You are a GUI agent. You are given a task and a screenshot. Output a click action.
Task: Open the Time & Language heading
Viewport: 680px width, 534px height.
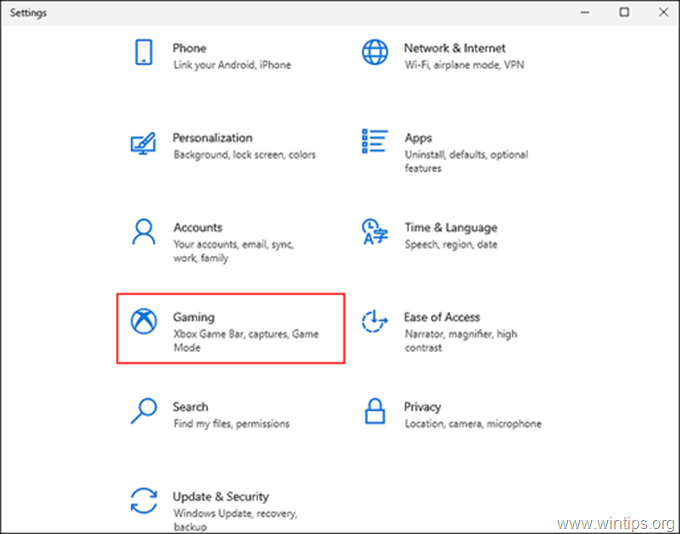[451, 228]
